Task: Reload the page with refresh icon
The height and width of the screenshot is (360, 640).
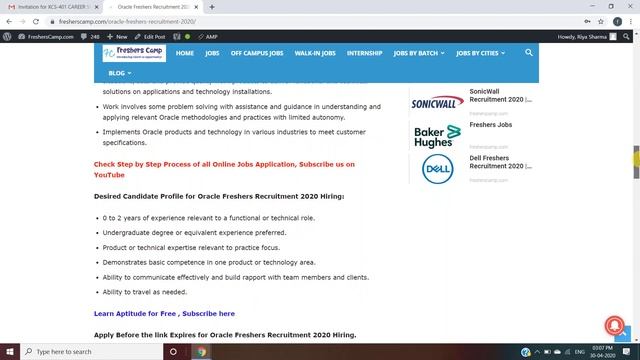Action: (x=36, y=22)
